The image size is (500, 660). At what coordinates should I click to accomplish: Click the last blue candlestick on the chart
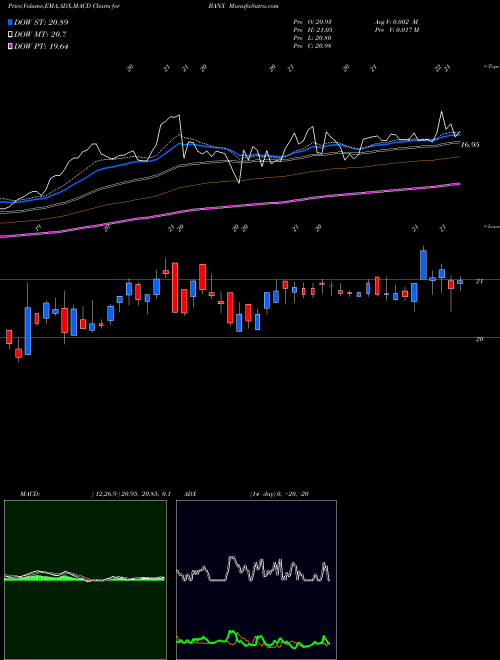pos(460,282)
